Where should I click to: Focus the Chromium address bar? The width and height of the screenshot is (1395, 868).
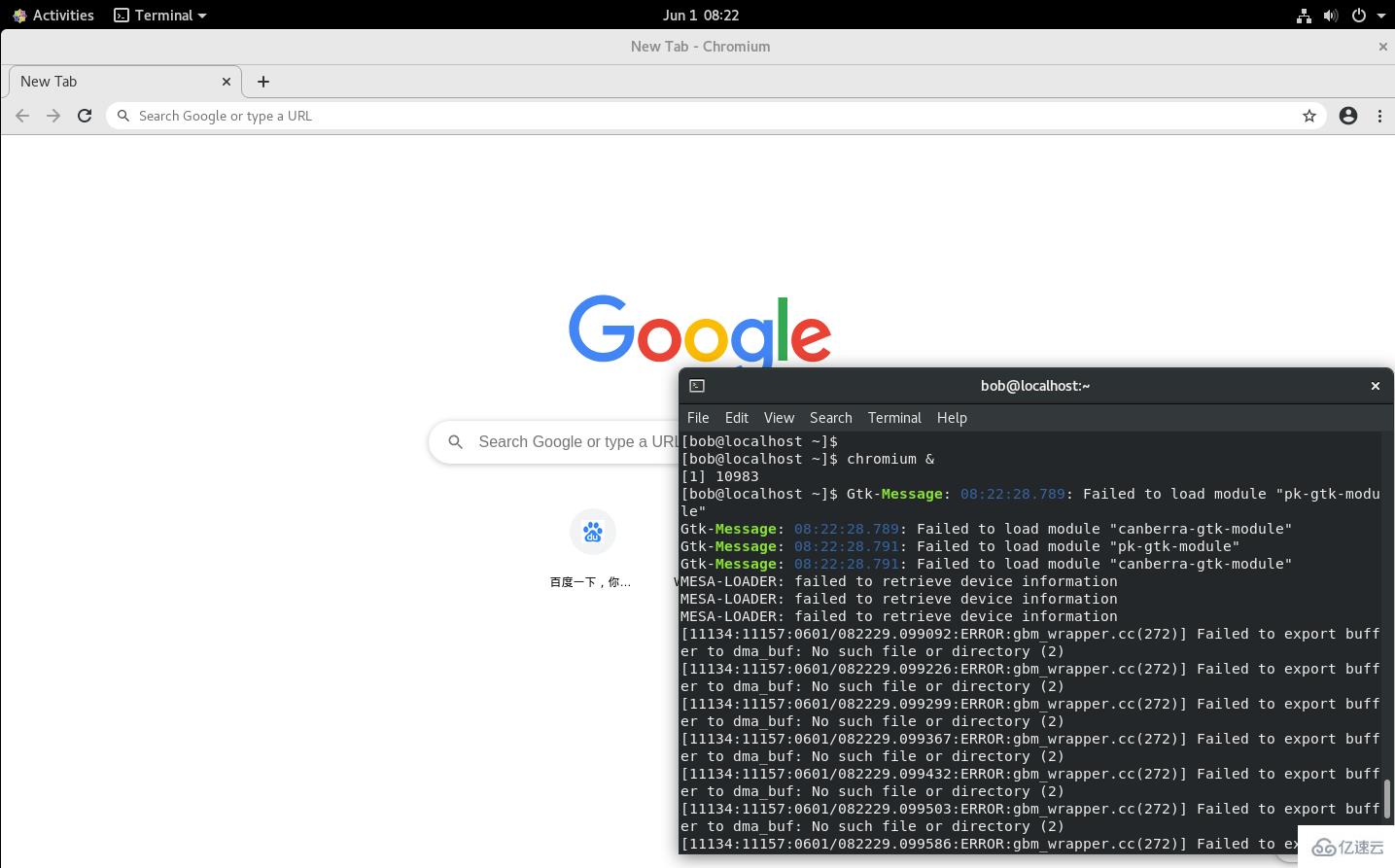(x=716, y=116)
